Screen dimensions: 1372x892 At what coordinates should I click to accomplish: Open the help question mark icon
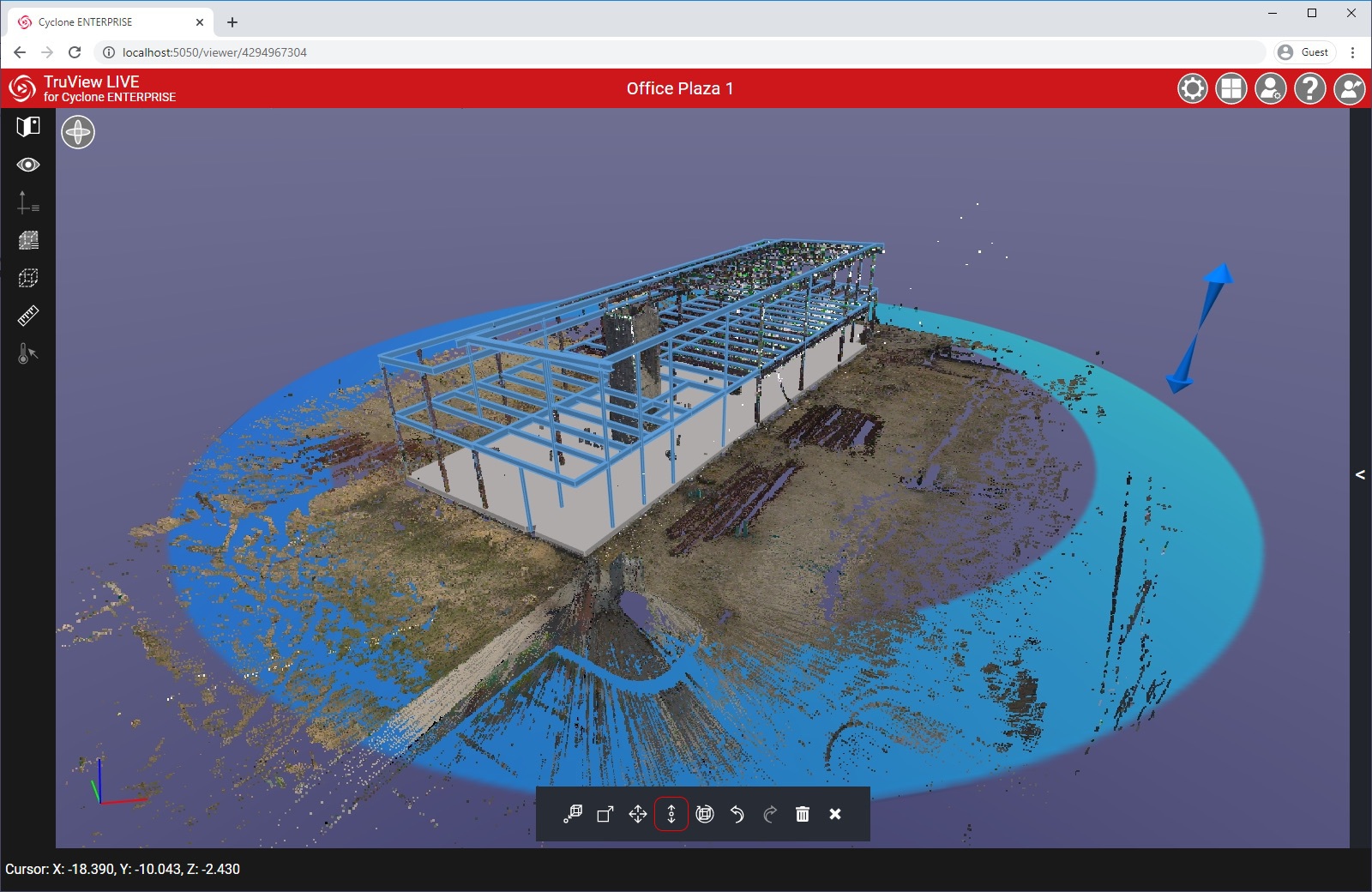pyautogui.click(x=1310, y=88)
